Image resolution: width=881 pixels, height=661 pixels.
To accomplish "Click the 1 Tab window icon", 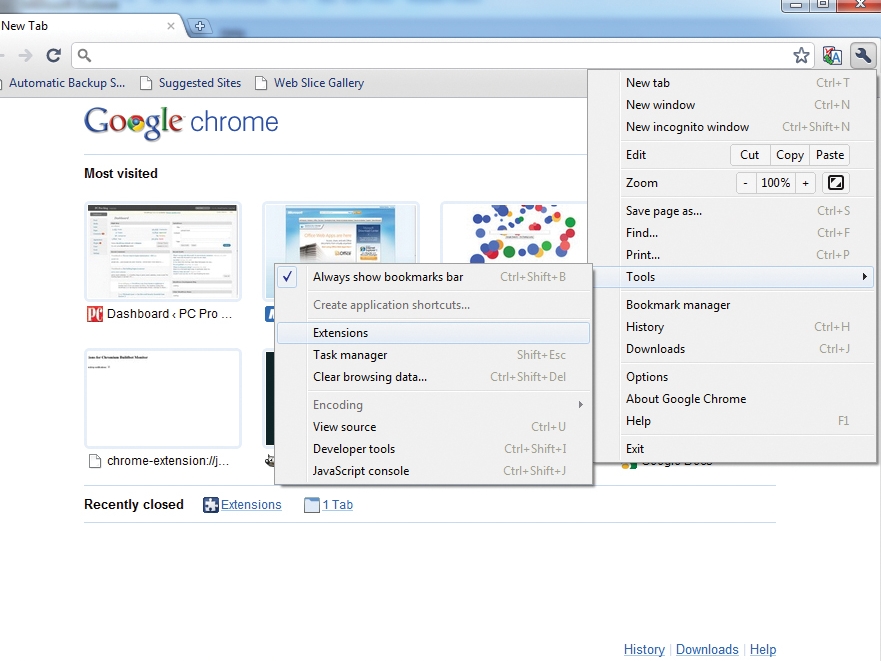I will coord(312,505).
